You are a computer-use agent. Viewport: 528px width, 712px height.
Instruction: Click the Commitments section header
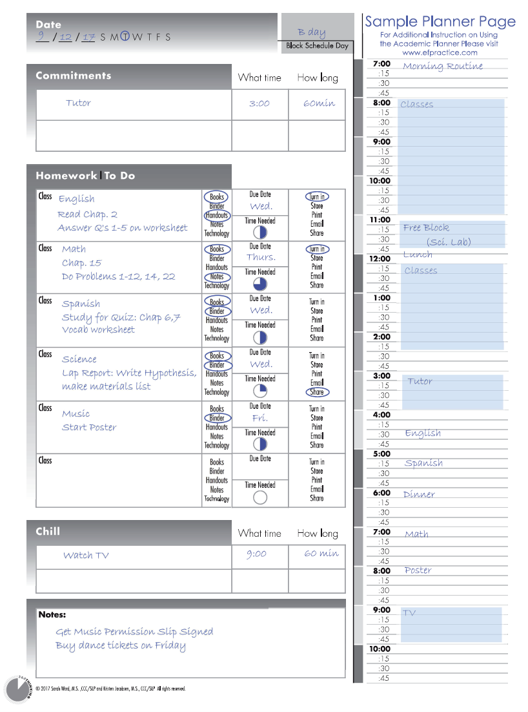(x=129, y=75)
